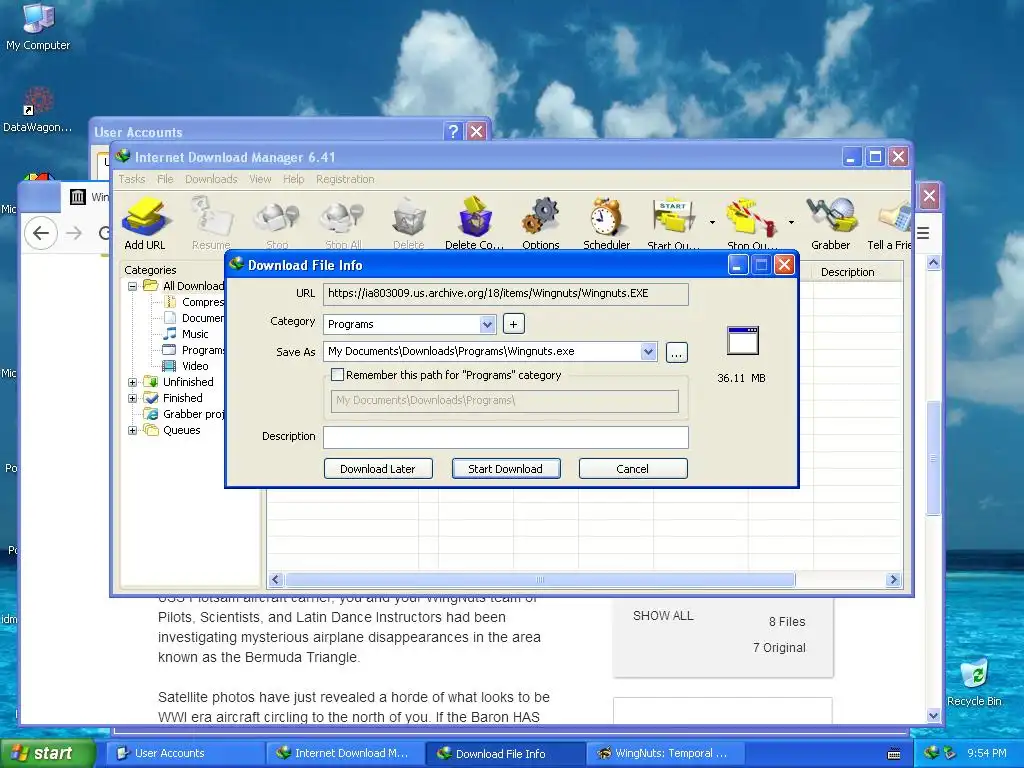Open the Start Queue dropdown arrow

click(712, 223)
